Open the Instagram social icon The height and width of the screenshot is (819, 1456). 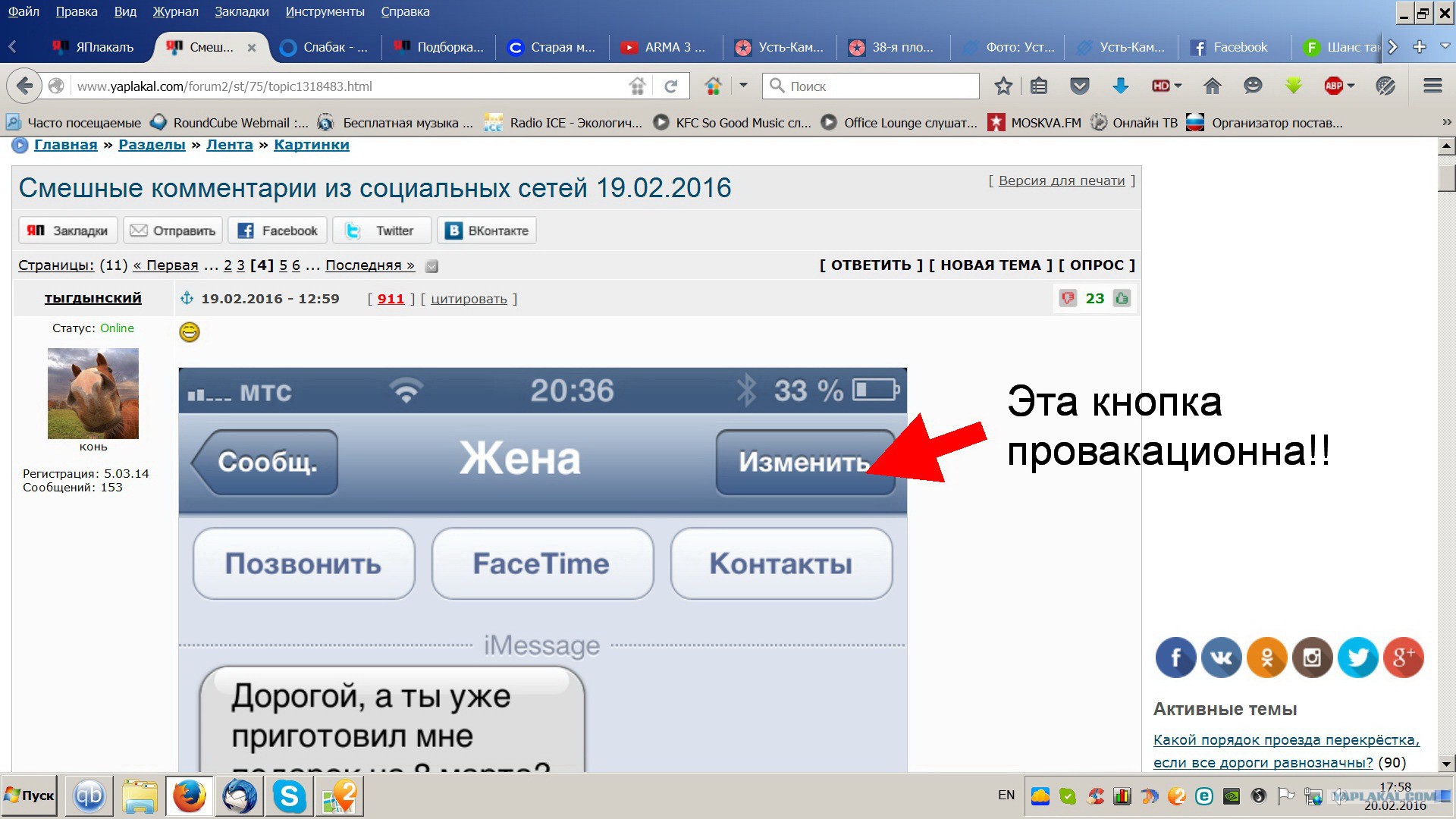click(x=1312, y=657)
